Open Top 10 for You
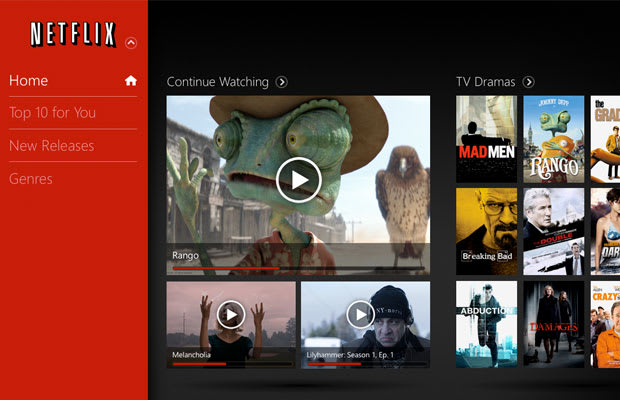 52,113
